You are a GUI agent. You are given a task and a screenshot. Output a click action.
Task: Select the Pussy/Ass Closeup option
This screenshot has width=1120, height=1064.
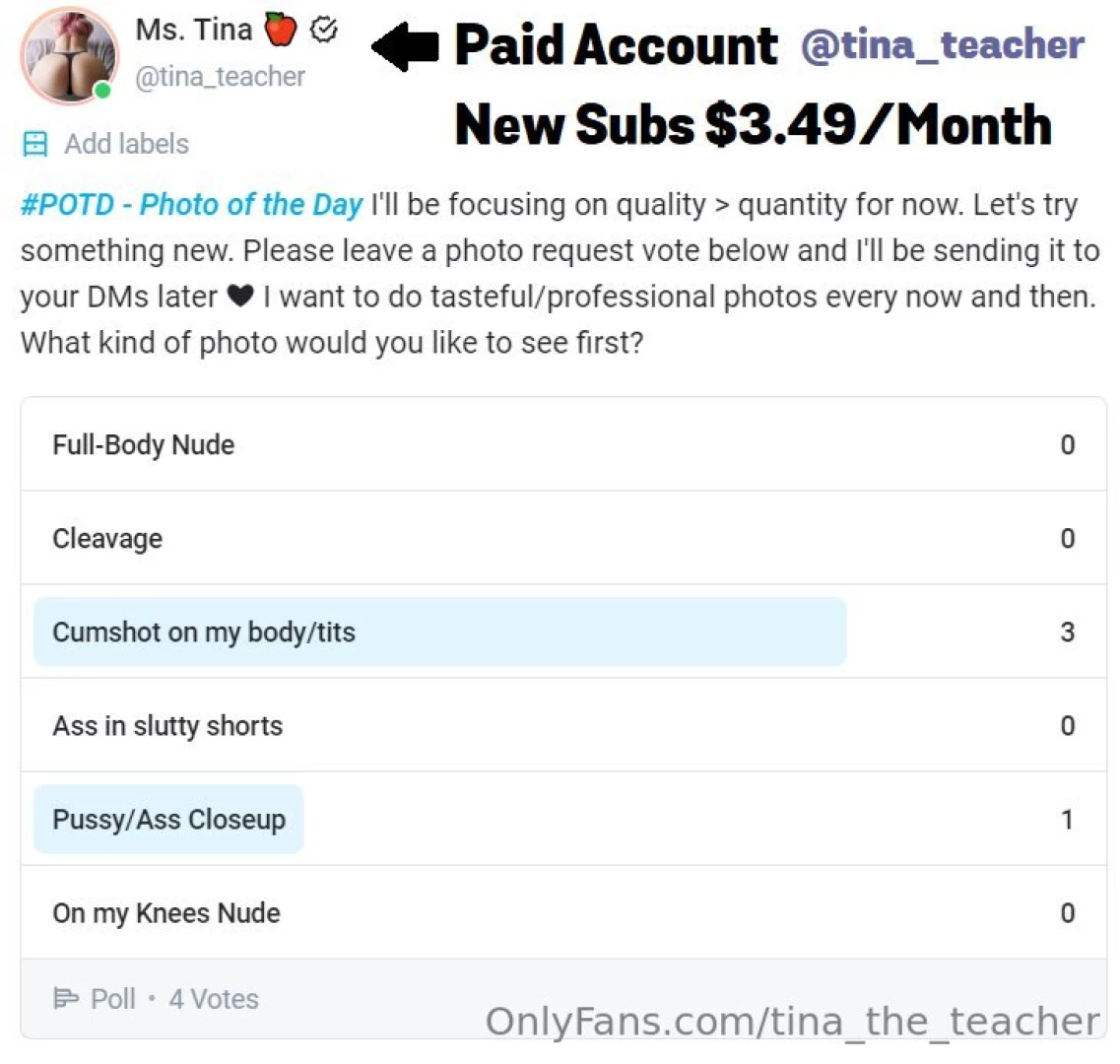(168, 819)
